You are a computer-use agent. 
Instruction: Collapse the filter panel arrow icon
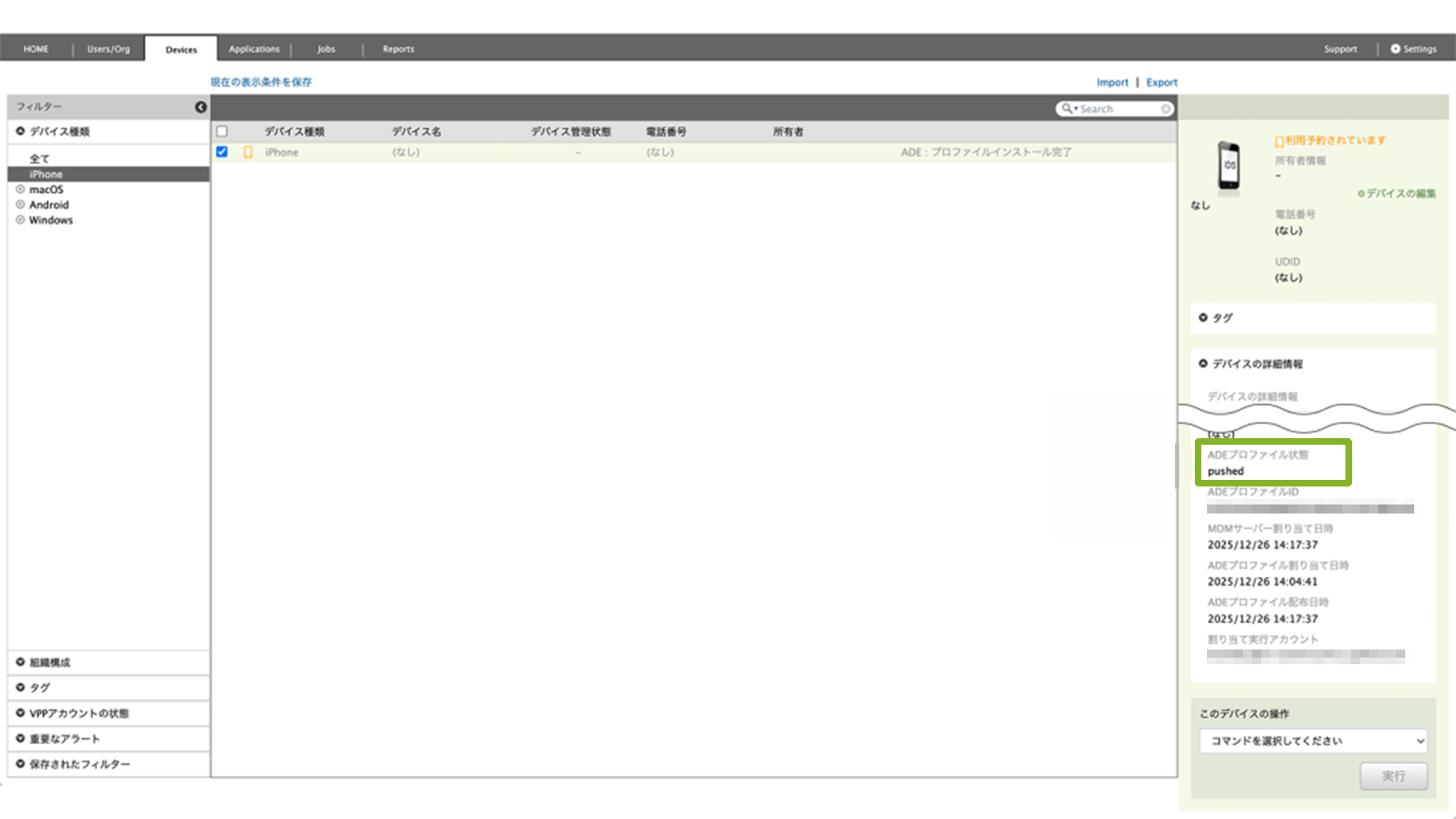201,107
